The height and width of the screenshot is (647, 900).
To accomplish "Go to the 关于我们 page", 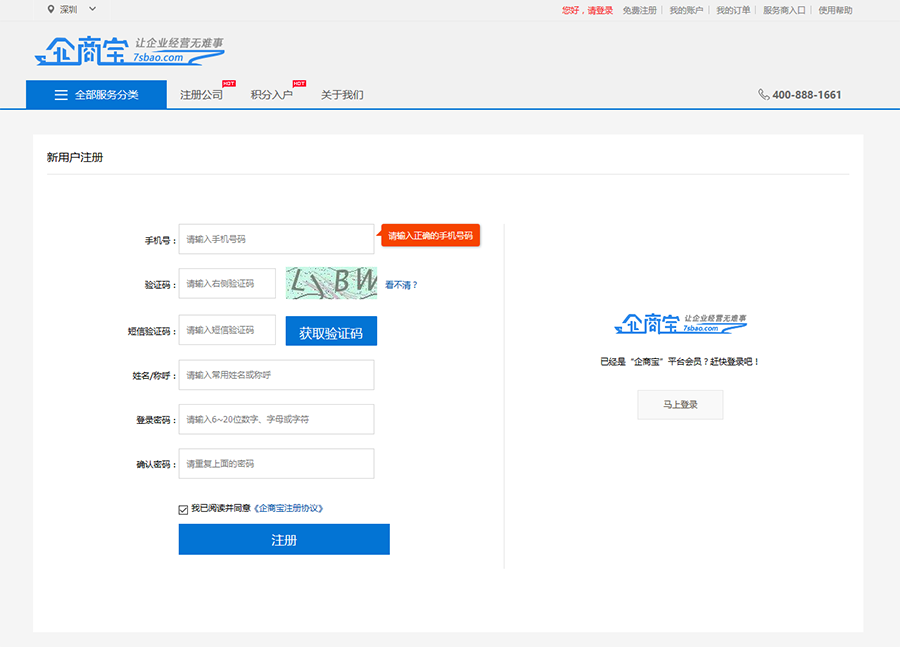I will coord(342,95).
